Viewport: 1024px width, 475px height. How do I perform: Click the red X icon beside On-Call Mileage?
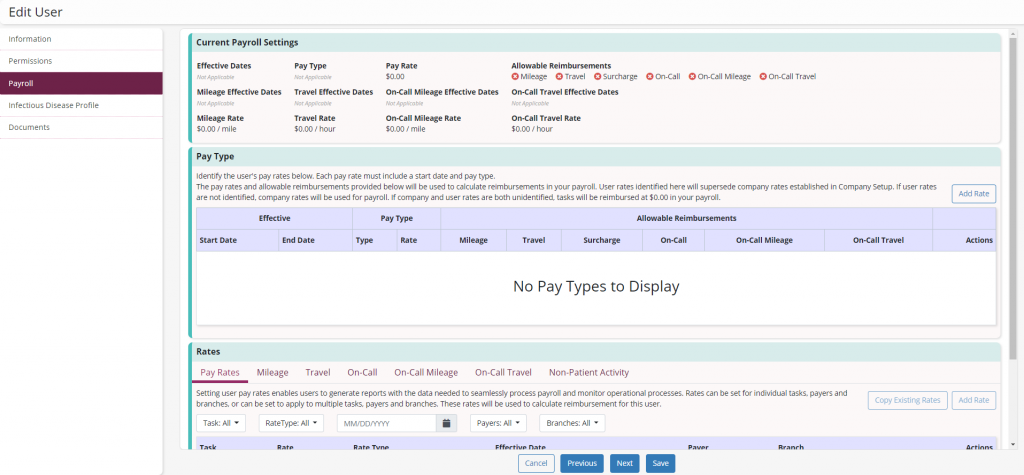pos(692,76)
